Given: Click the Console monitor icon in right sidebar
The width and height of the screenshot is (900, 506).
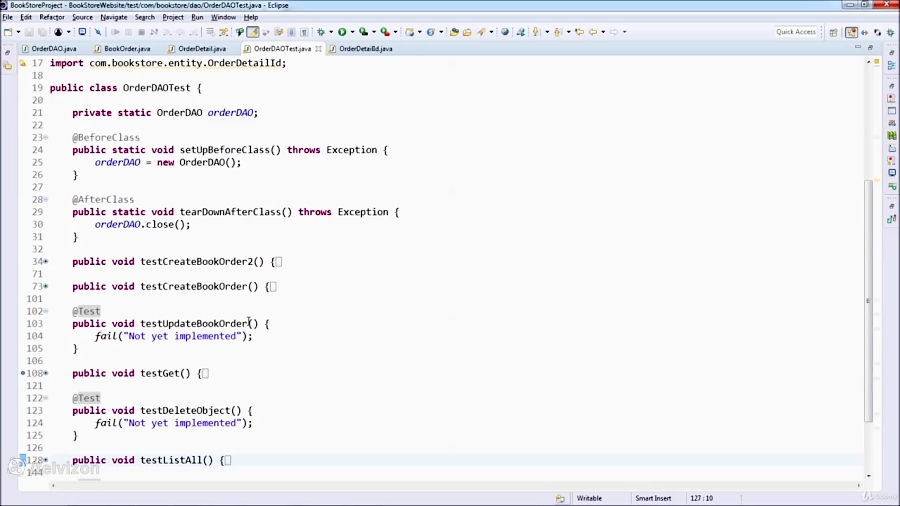Looking at the screenshot, I should click(x=891, y=173).
